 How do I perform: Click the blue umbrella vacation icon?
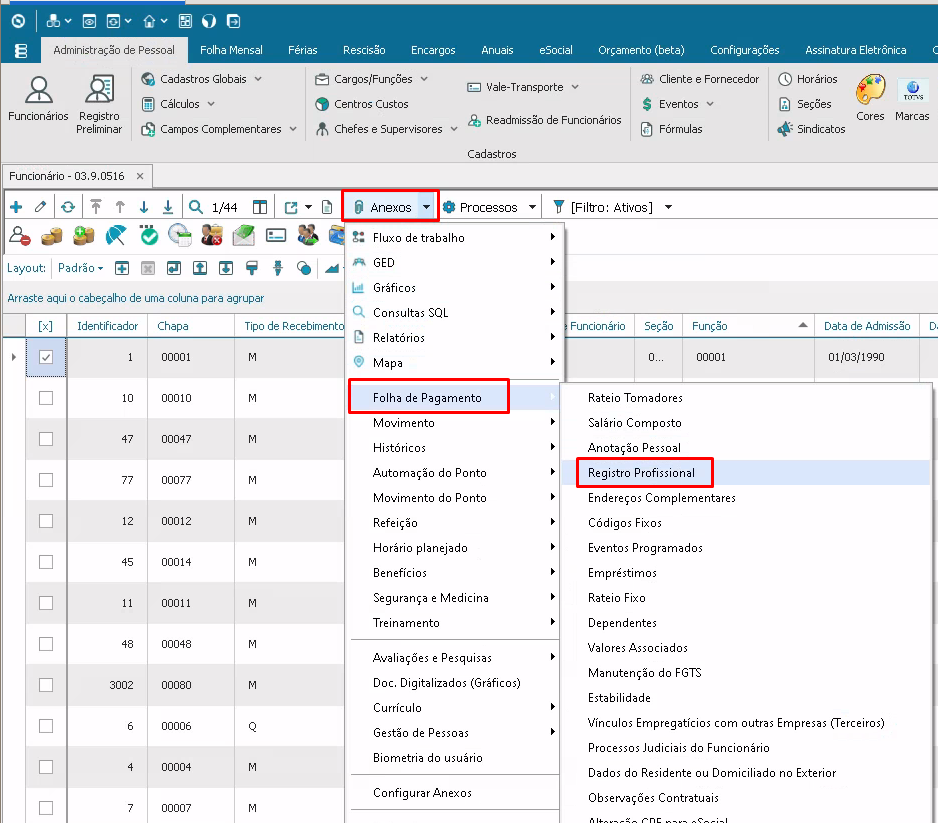coord(115,236)
